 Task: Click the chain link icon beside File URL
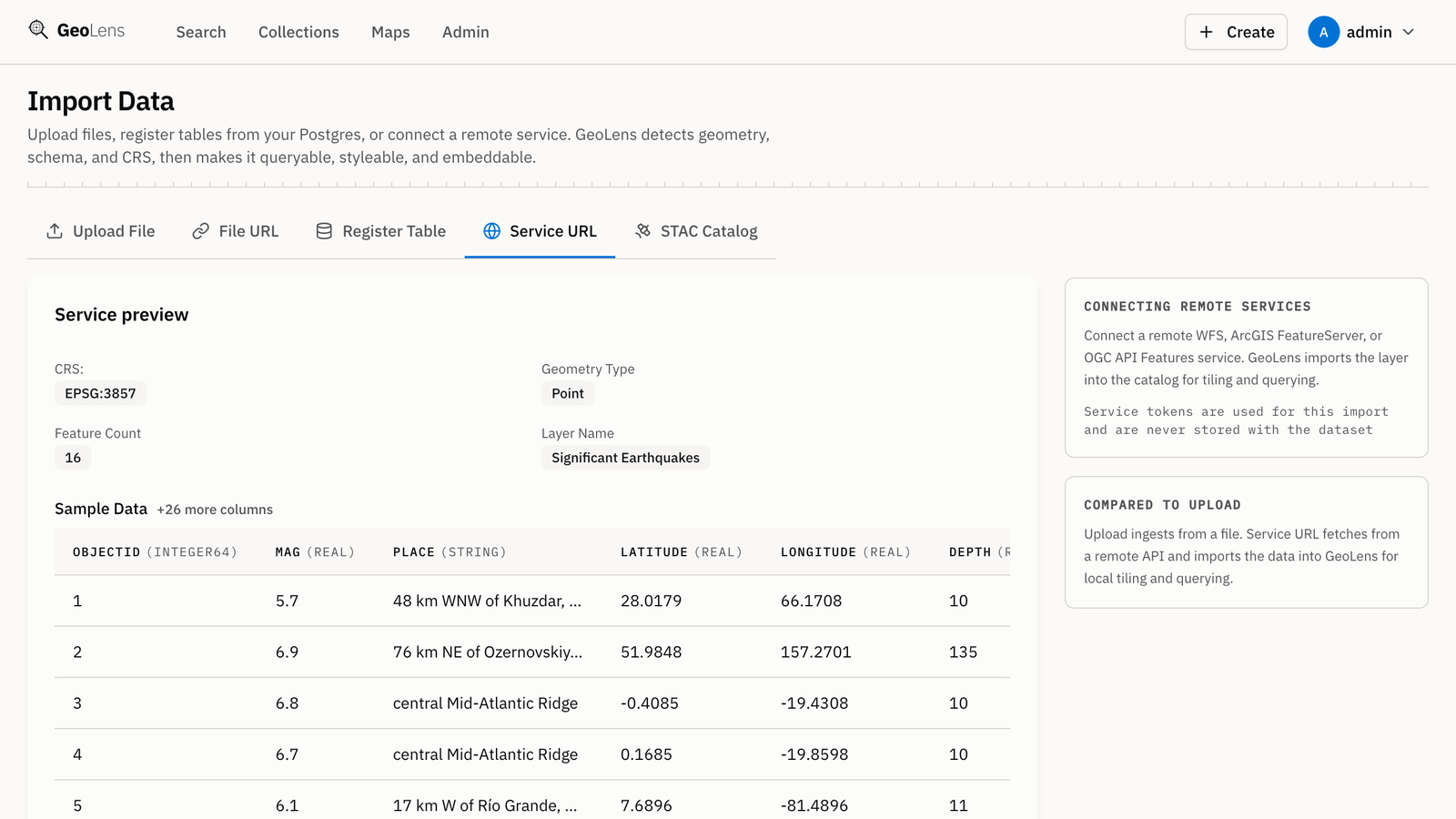(200, 231)
